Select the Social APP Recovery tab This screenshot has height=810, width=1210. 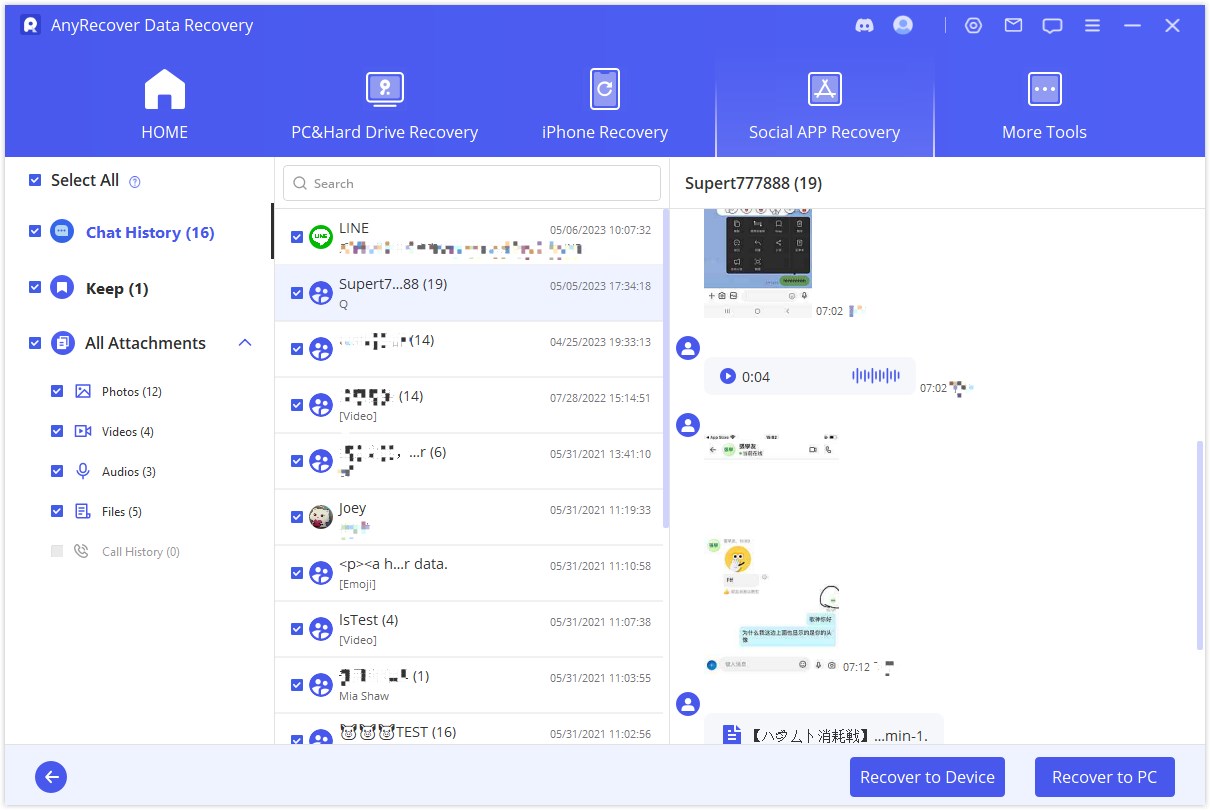825,104
